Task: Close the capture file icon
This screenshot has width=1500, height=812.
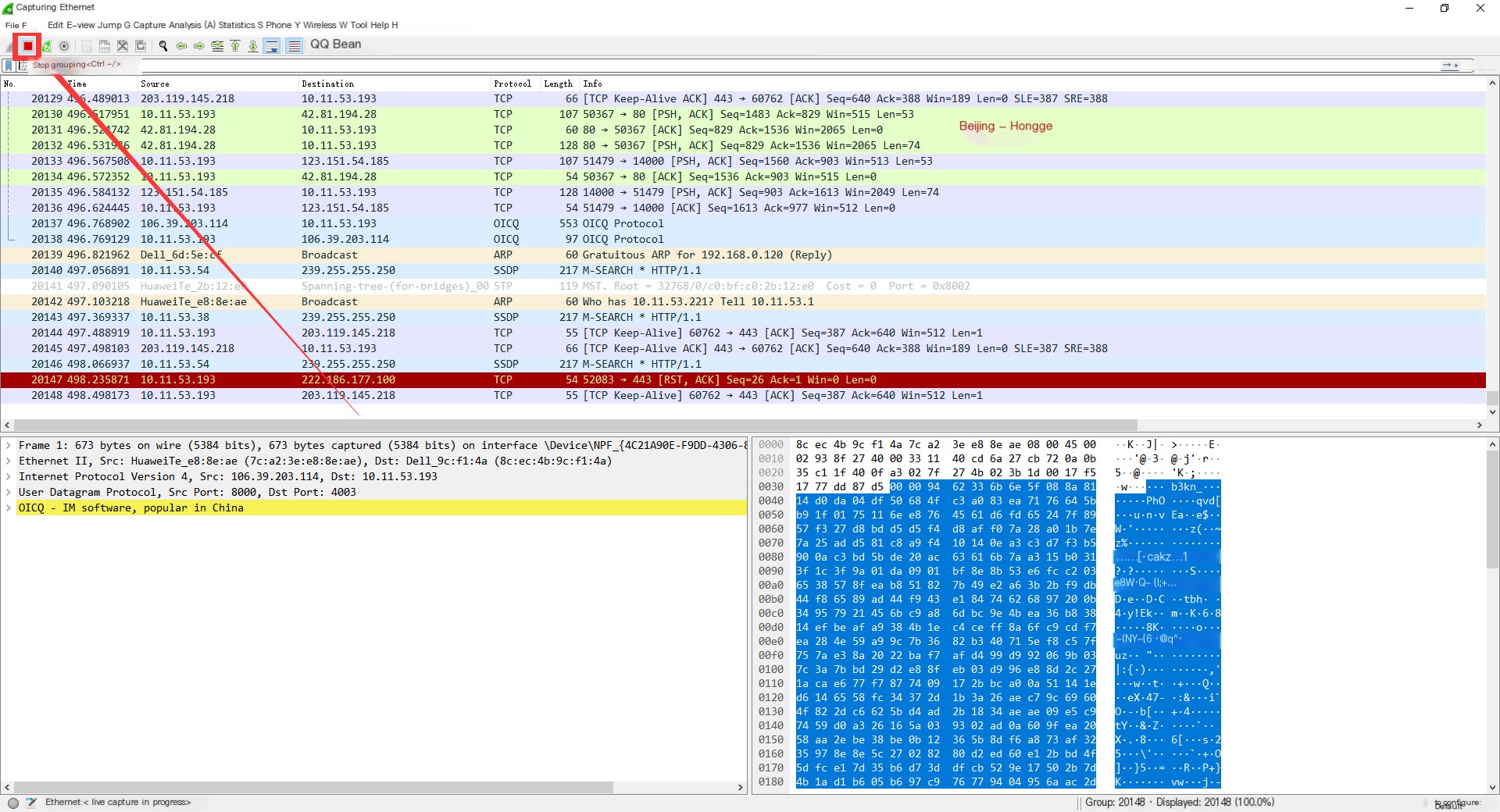Action: [x=123, y=46]
